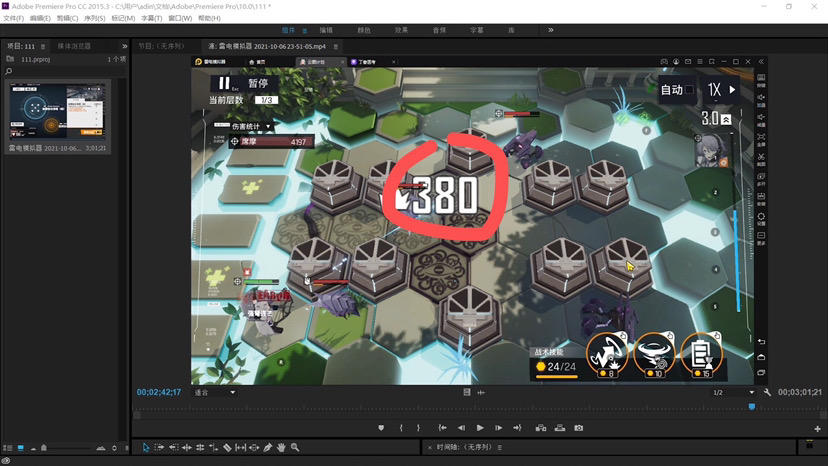Click Go to Out point button
828x466 pixels.
pyautogui.click(x=517, y=428)
